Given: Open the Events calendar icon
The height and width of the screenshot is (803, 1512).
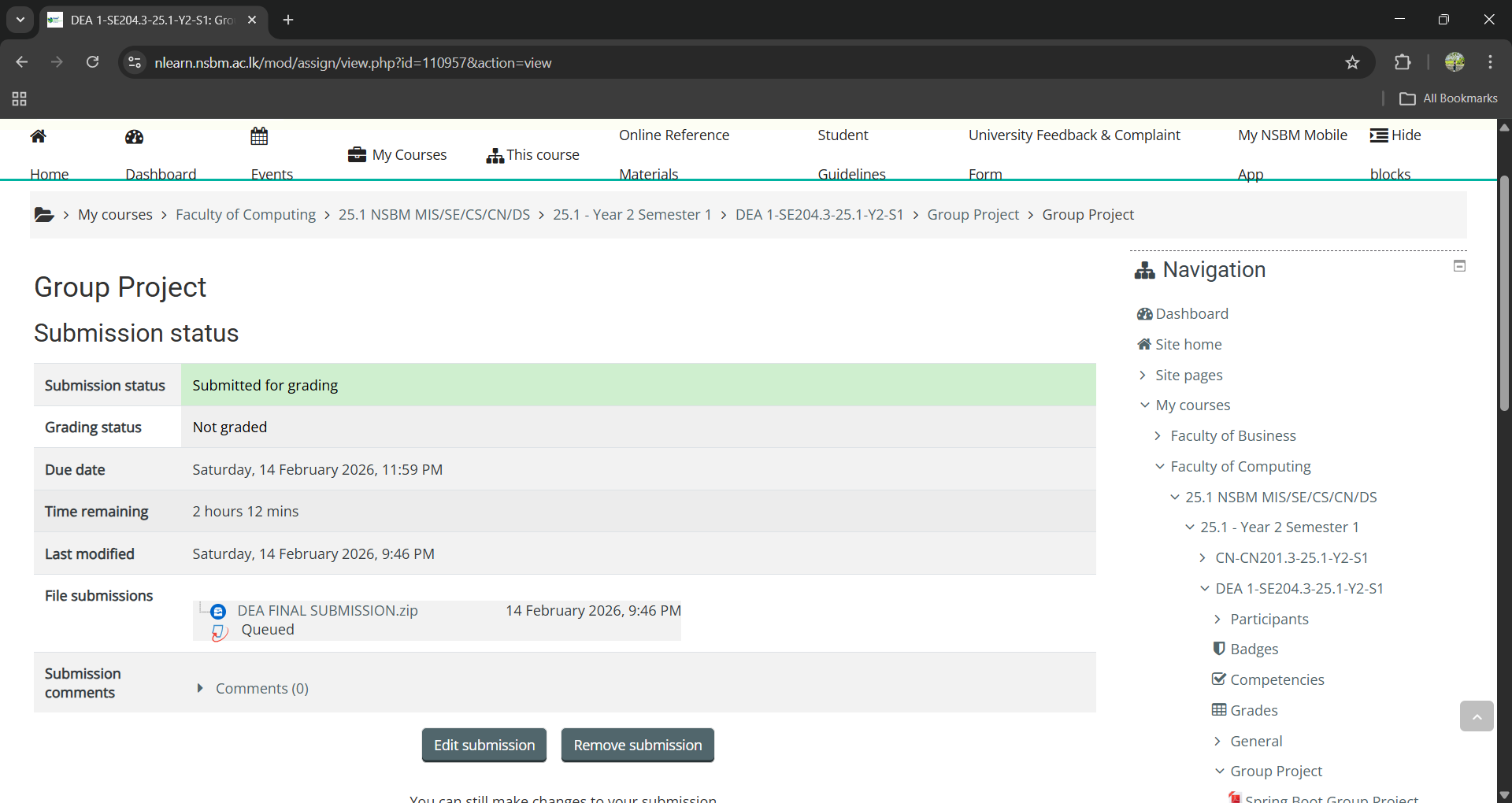Looking at the screenshot, I should (x=259, y=137).
